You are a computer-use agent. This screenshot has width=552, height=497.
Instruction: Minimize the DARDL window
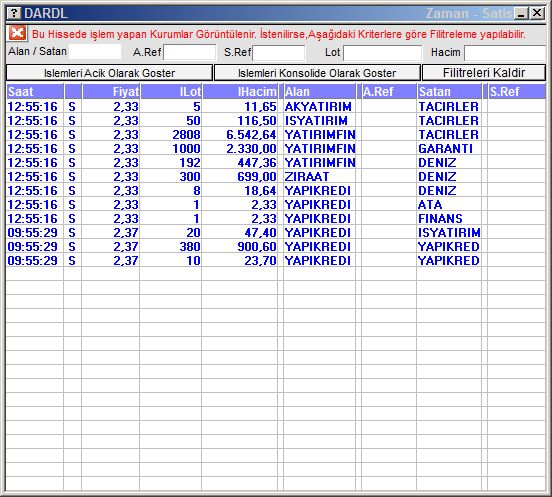coord(521,13)
